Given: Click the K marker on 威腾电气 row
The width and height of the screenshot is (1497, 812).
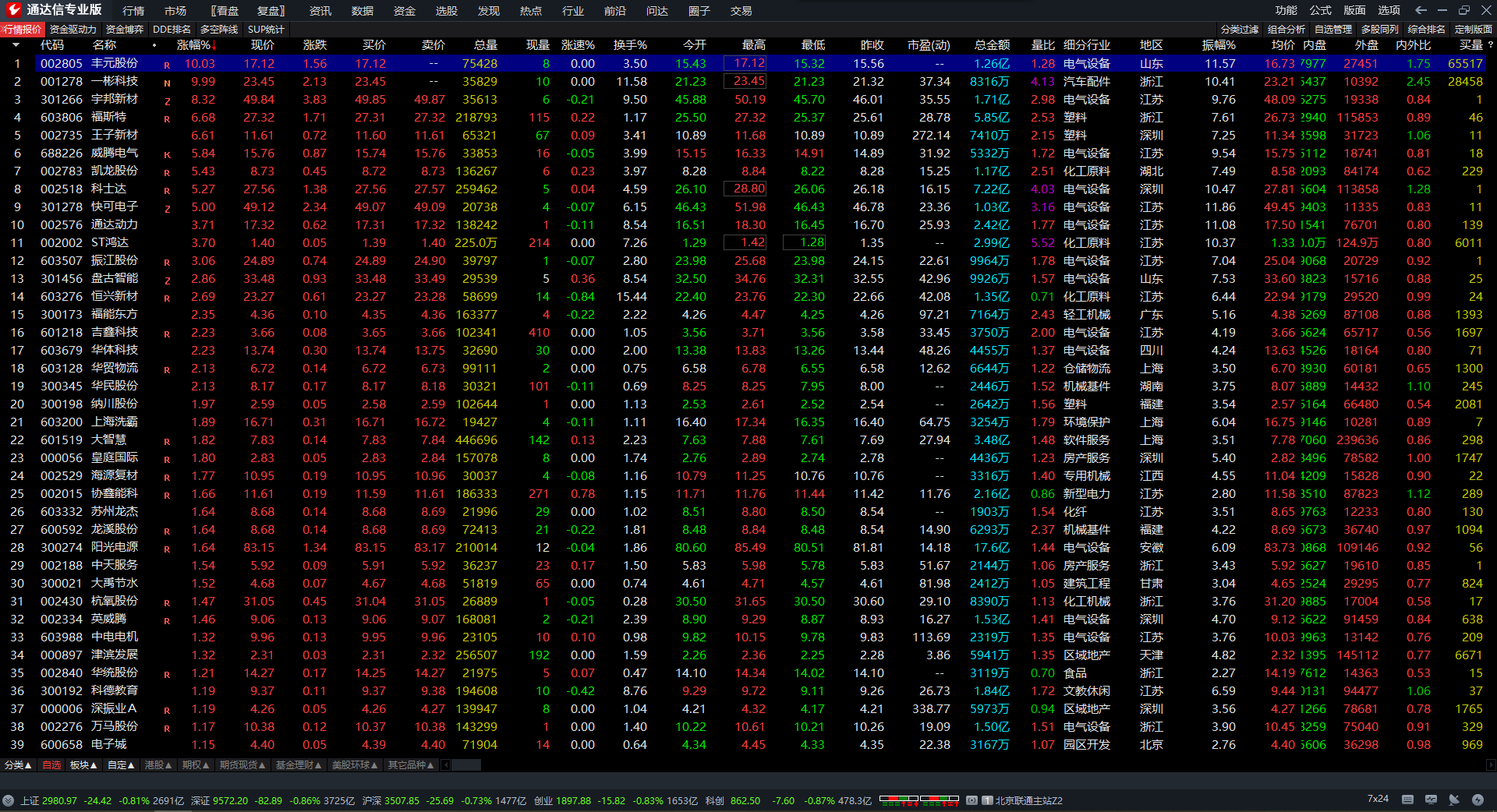Looking at the screenshot, I should click(x=167, y=155).
